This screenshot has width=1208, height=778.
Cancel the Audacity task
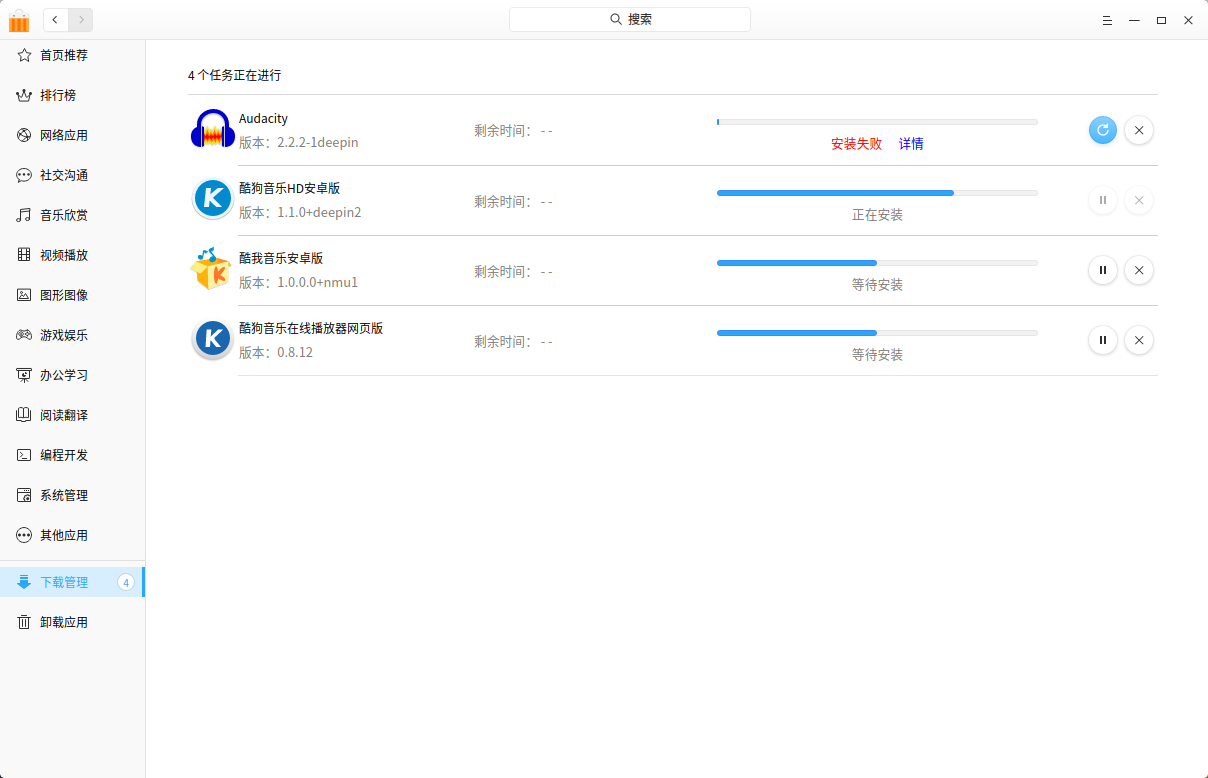[1139, 130]
